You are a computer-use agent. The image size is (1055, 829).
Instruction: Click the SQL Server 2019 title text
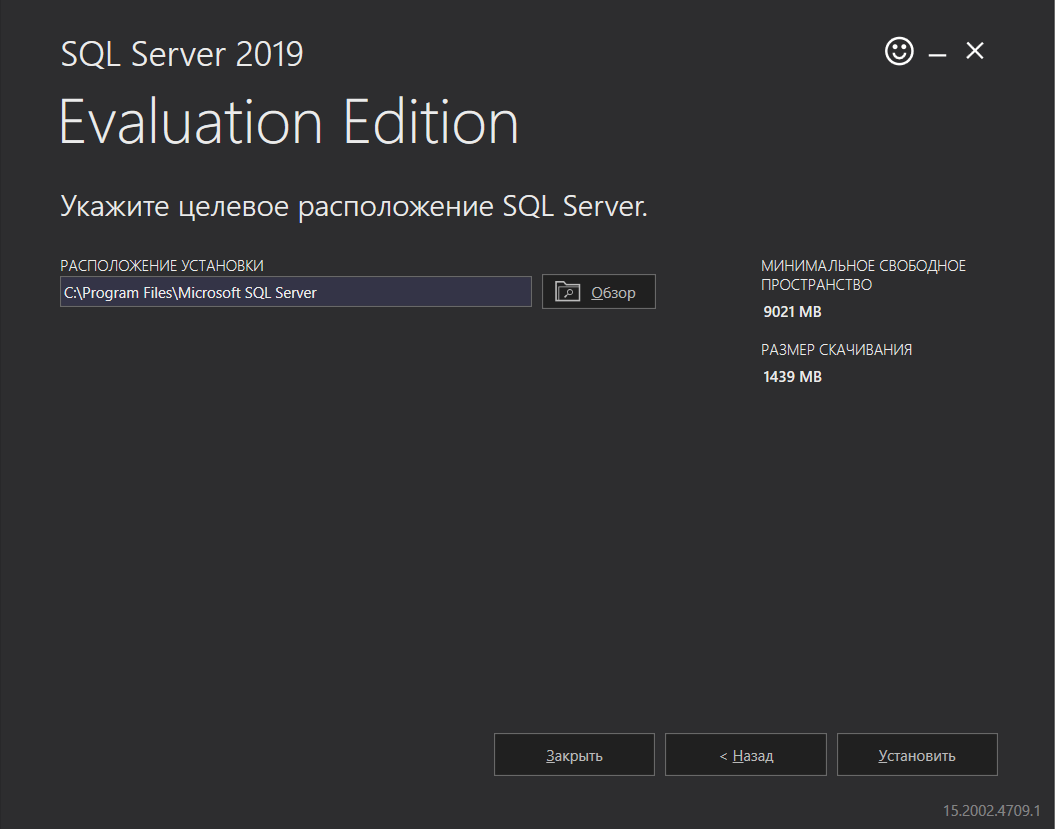(182, 54)
